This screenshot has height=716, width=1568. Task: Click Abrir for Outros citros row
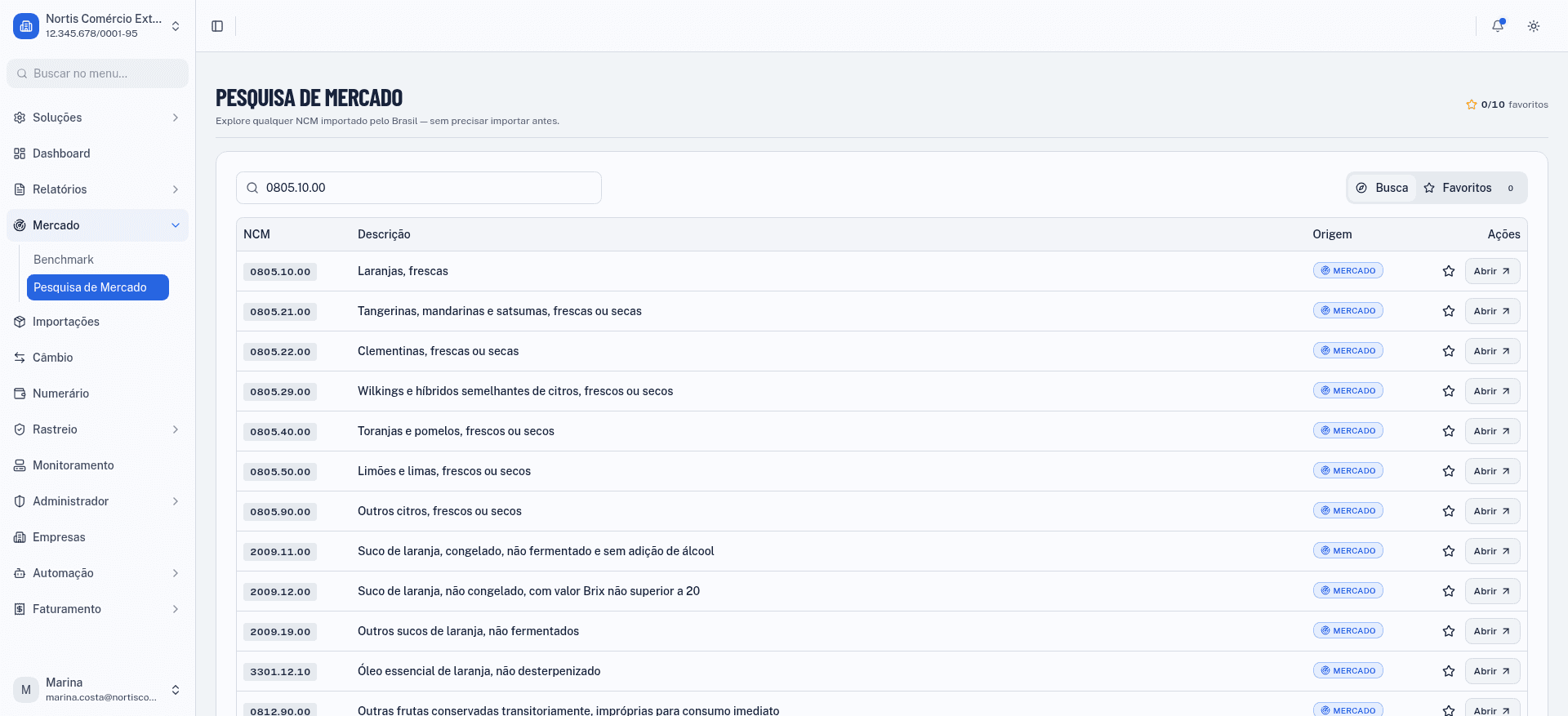[1492, 511]
